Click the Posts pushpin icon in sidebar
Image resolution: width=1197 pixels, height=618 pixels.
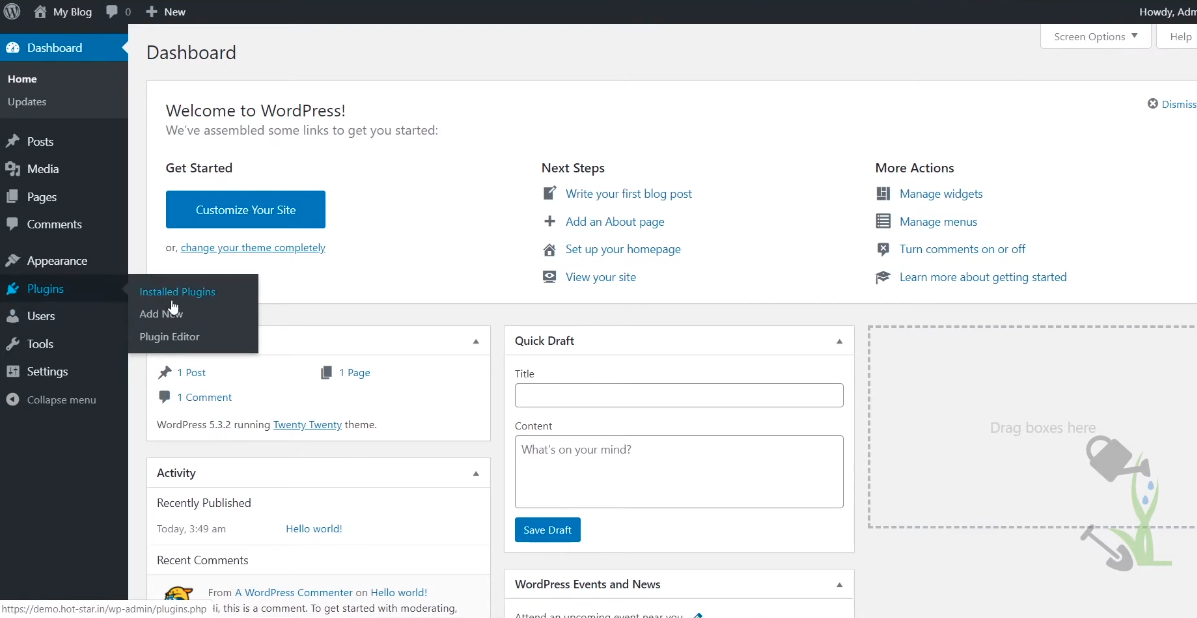point(12,142)
